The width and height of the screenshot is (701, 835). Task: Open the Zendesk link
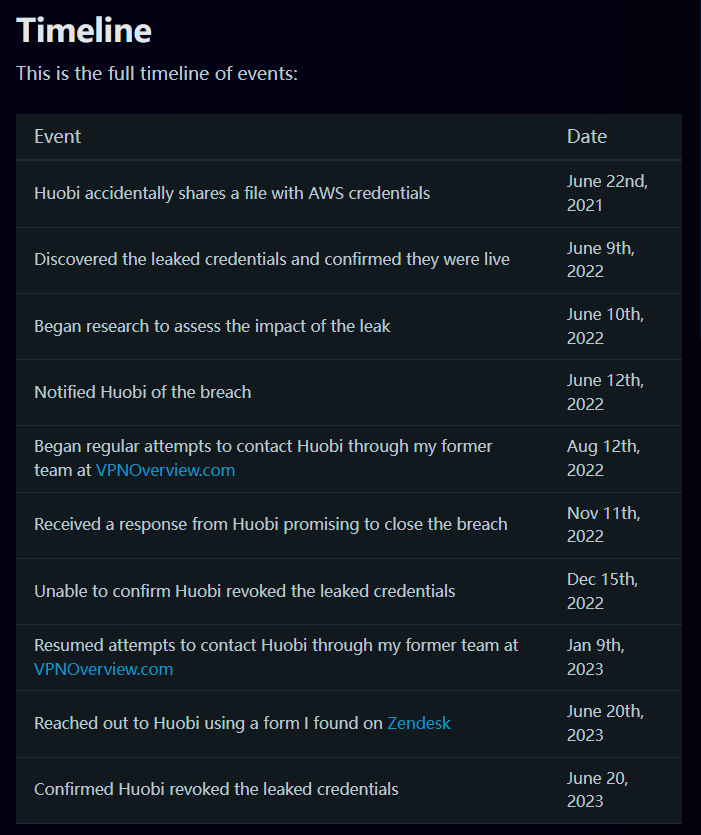419,723
